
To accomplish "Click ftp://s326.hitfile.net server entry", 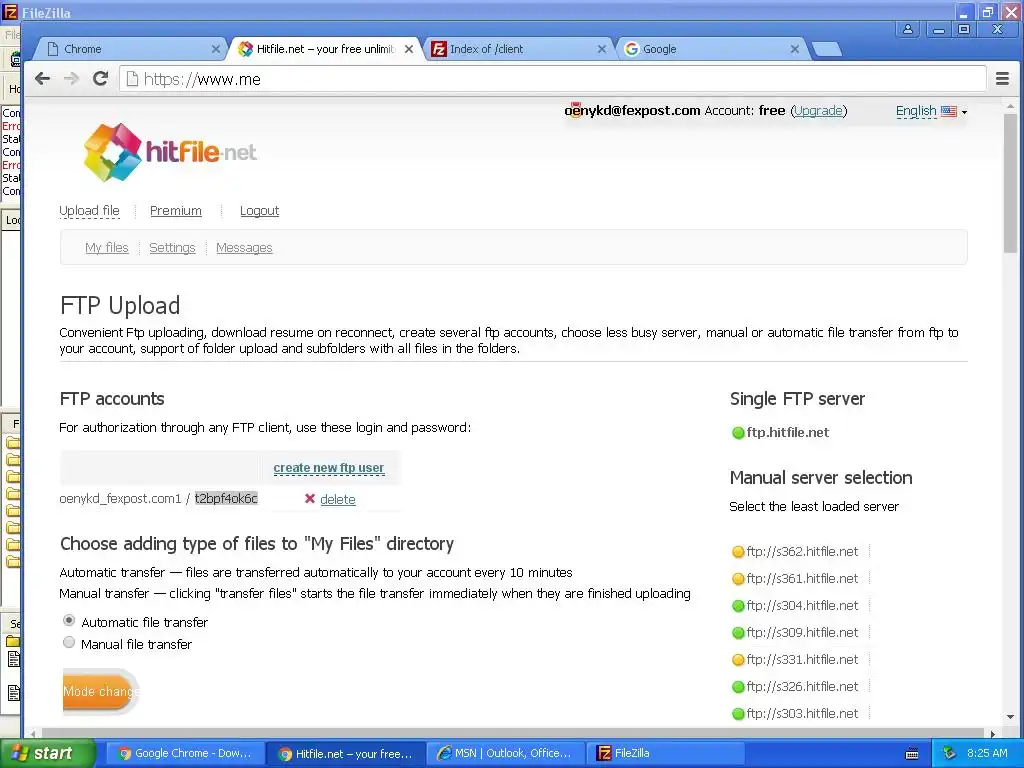I will point(802,687).
